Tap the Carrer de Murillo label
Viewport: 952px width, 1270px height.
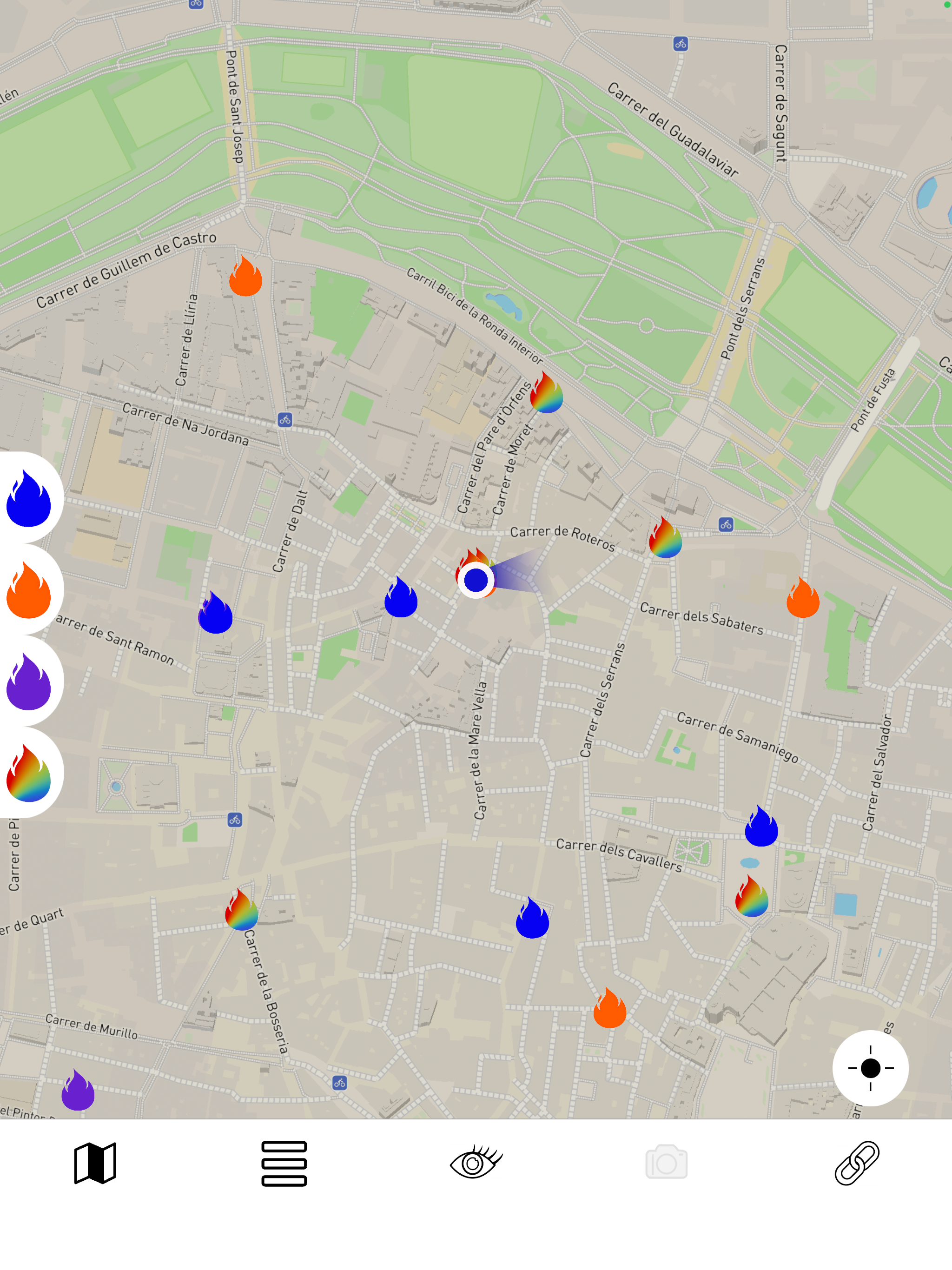(x=92, y=1027)
